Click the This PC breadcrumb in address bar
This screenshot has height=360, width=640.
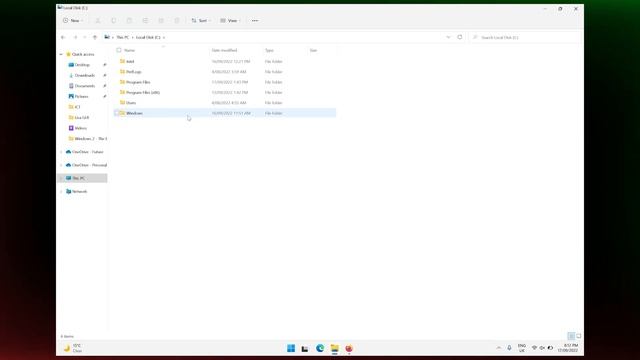pos(123,37)
